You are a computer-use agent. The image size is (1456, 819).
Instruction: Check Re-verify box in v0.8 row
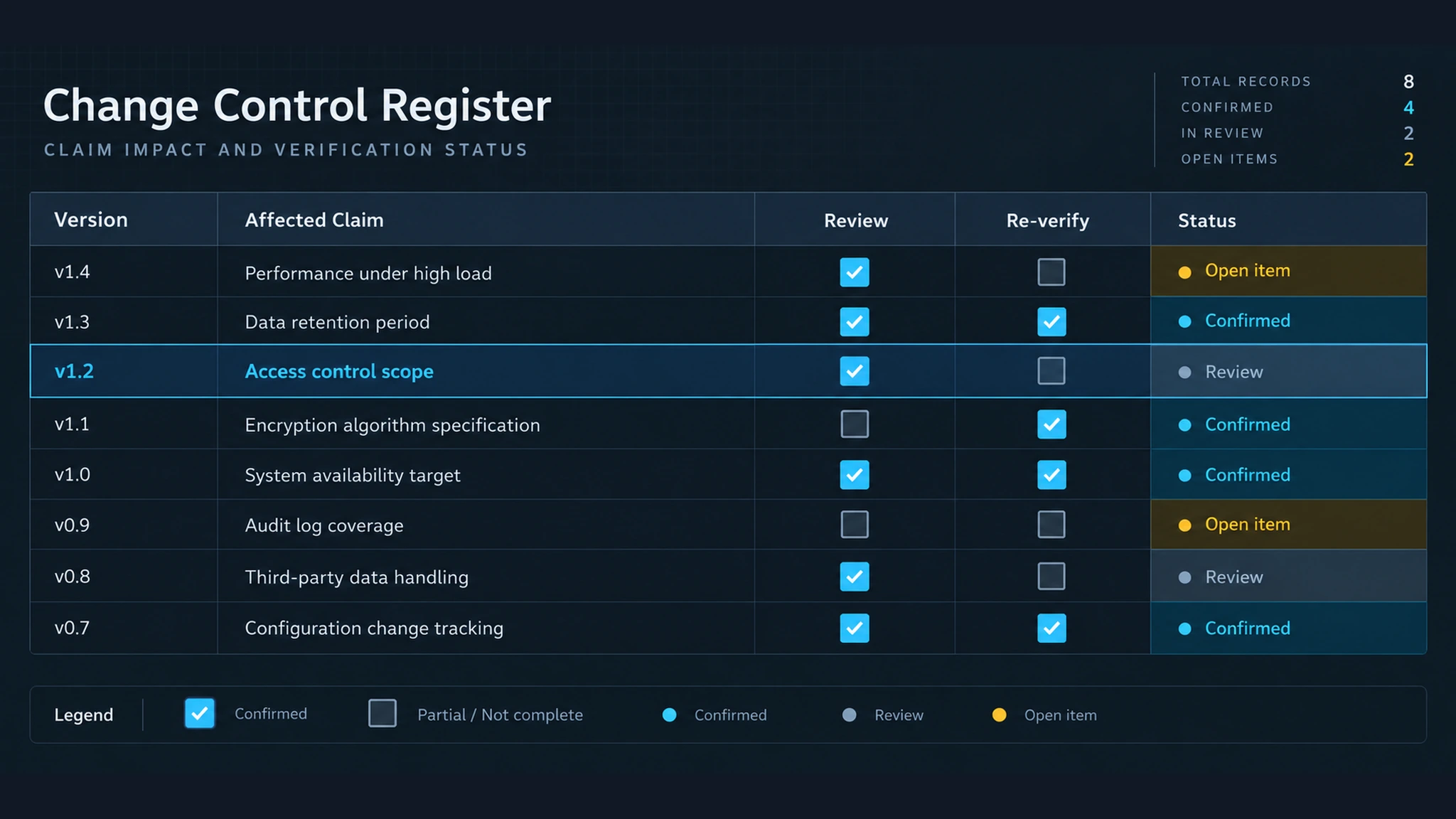point(1051,577)
